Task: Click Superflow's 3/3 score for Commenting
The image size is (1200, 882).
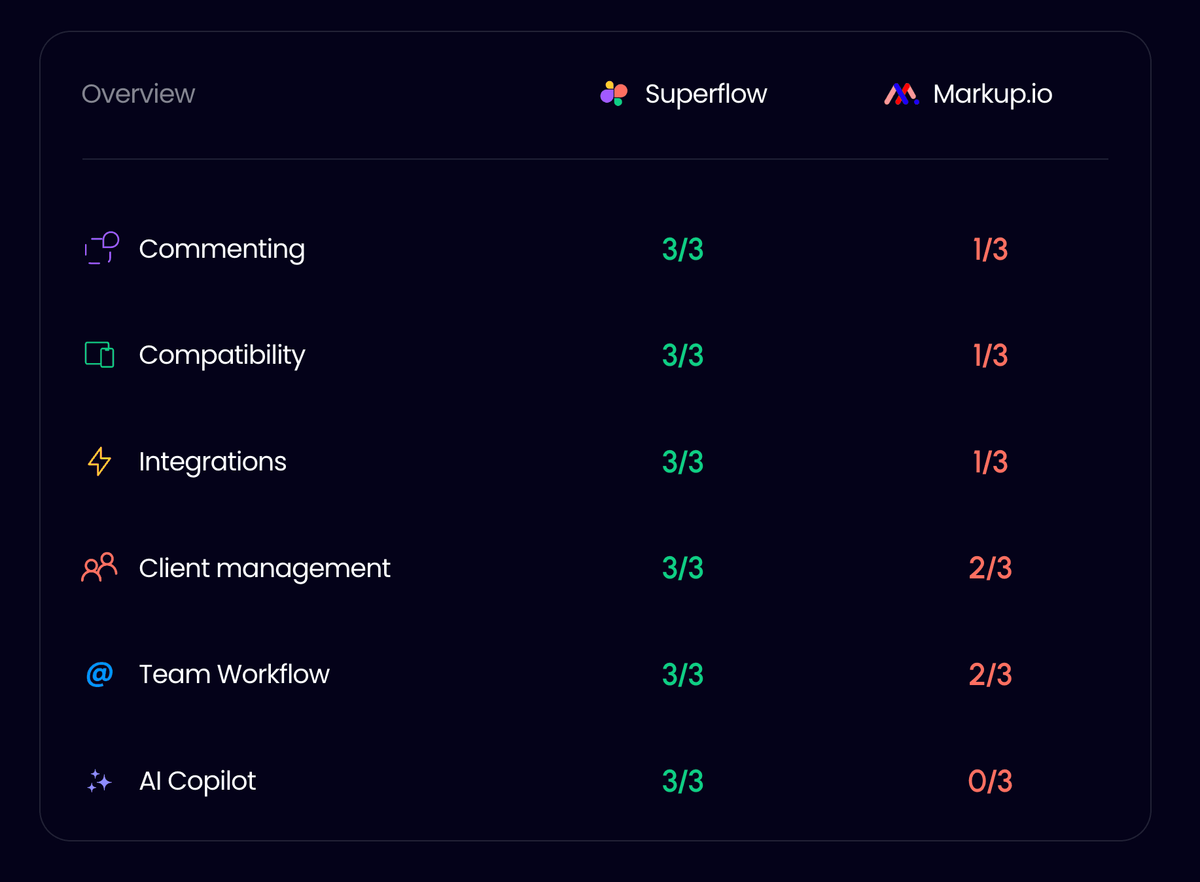Action: (683, 249)
